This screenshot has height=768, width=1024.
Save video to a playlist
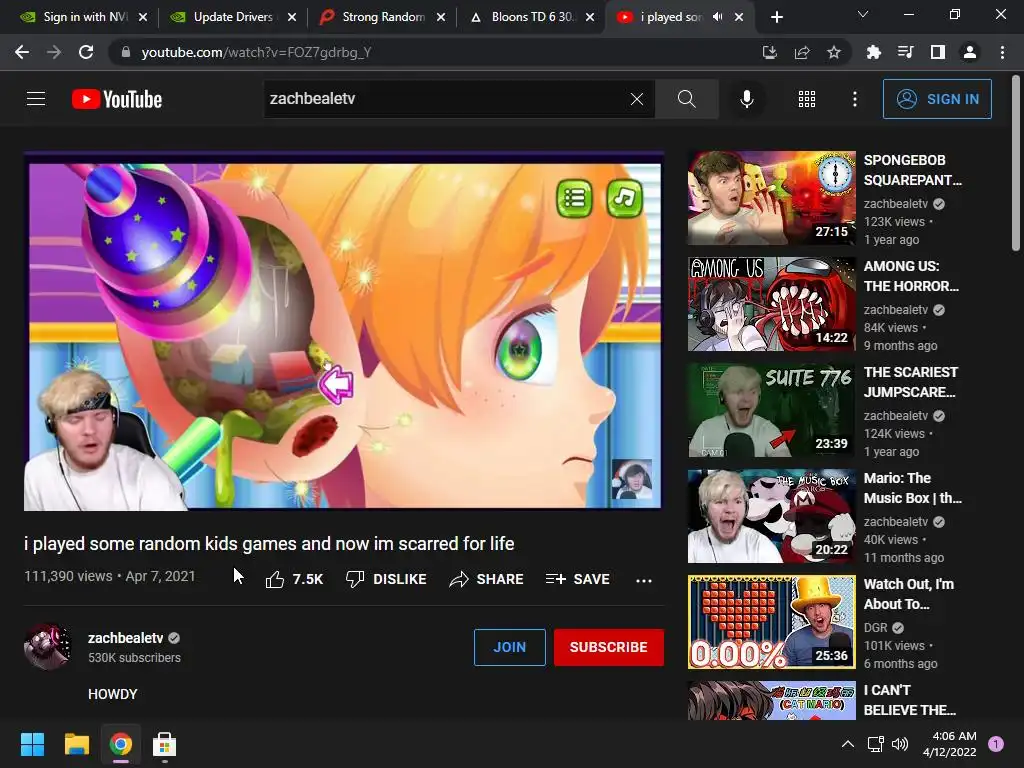pos(577,579)
